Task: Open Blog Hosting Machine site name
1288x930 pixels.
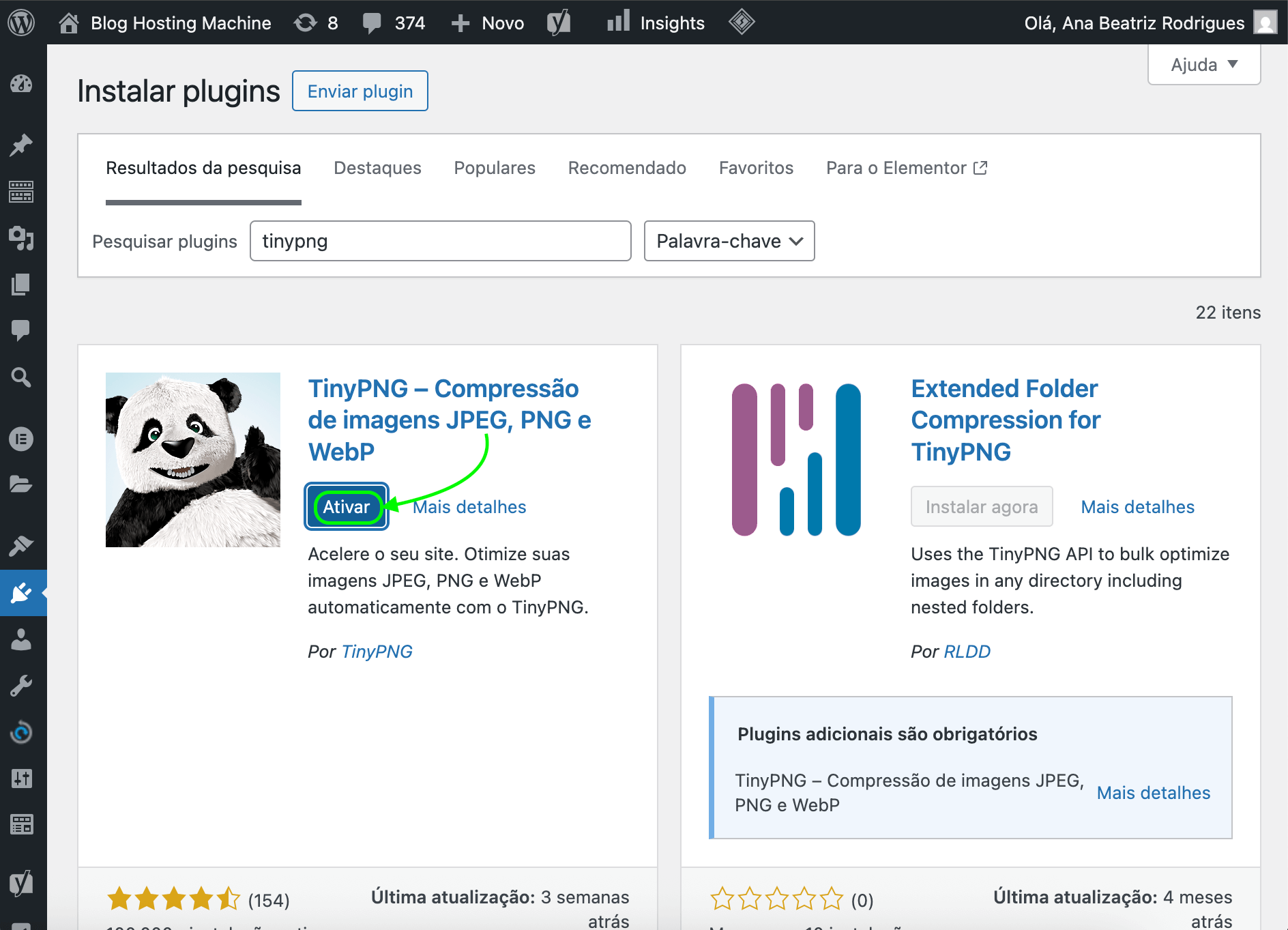Action: coord(181,23)
